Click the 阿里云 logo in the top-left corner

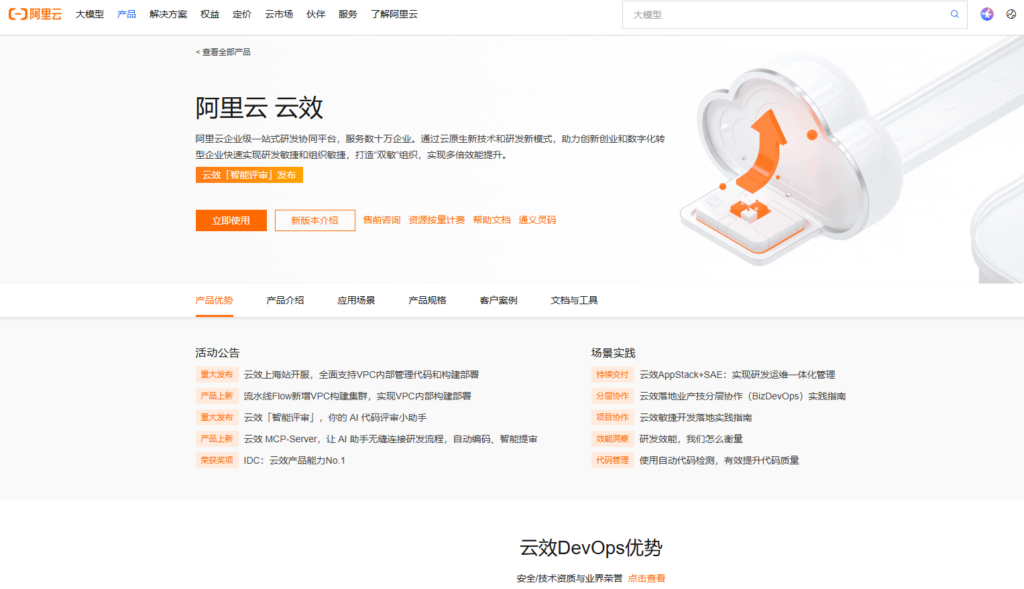click(37, 14)
